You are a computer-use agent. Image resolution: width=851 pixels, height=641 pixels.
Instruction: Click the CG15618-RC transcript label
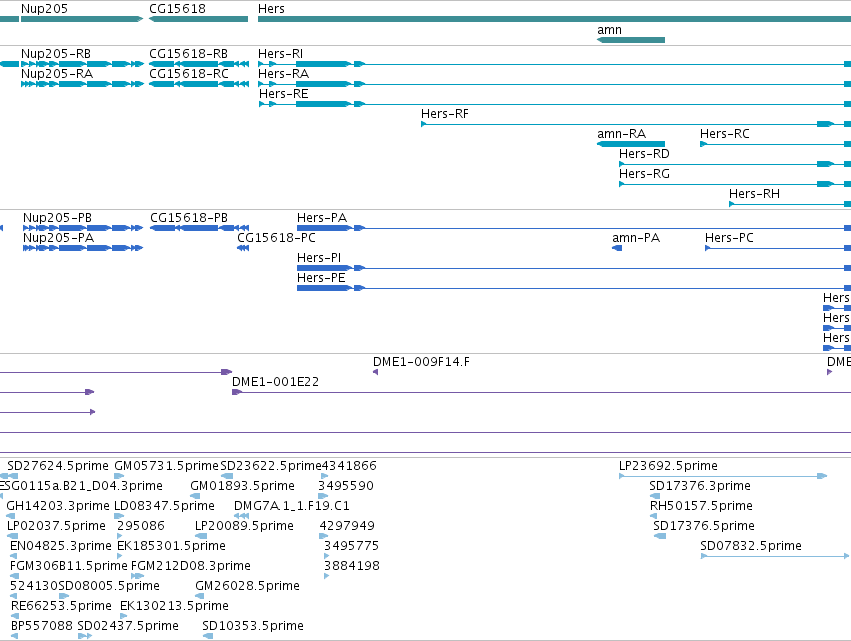pos(189,74)
